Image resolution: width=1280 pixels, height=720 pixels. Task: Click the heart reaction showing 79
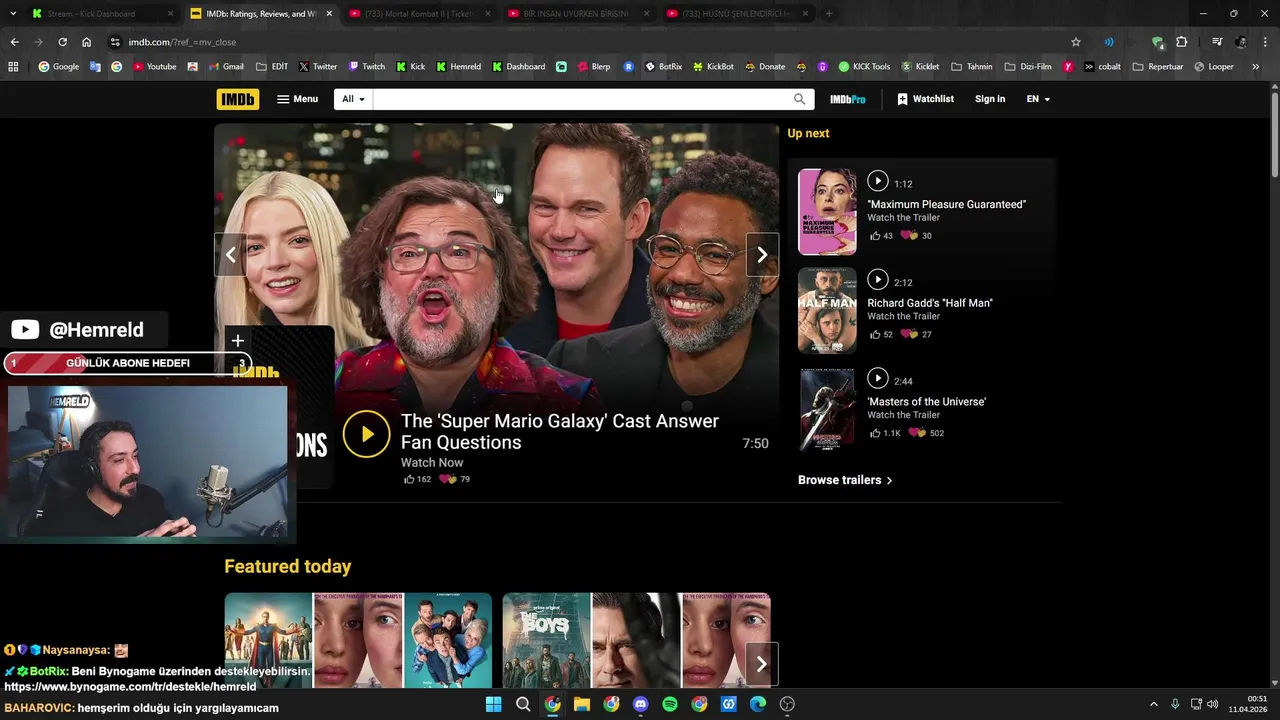(x=455, y=479)
